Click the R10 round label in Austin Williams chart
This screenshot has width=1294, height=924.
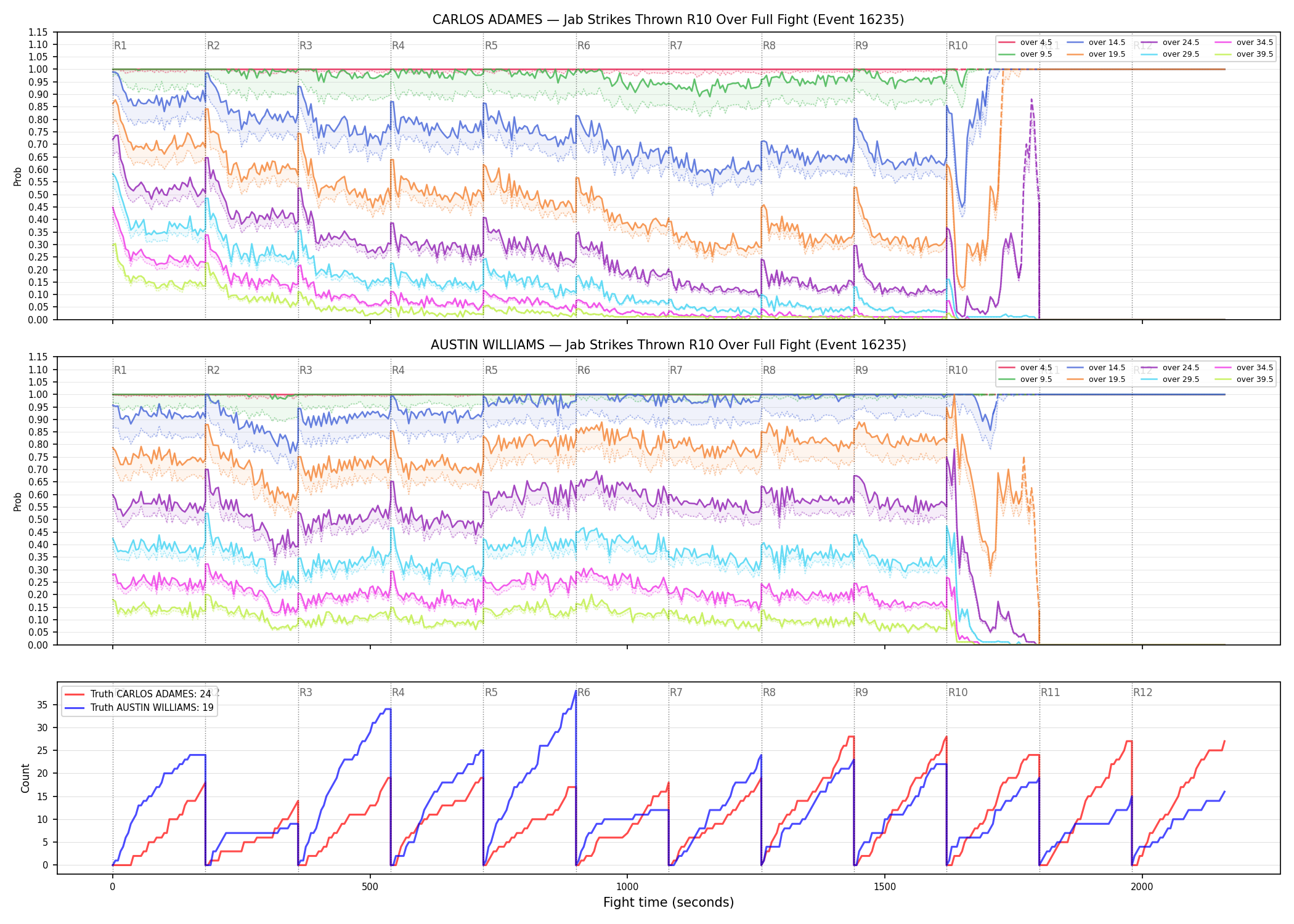click(x=958, y=370)
